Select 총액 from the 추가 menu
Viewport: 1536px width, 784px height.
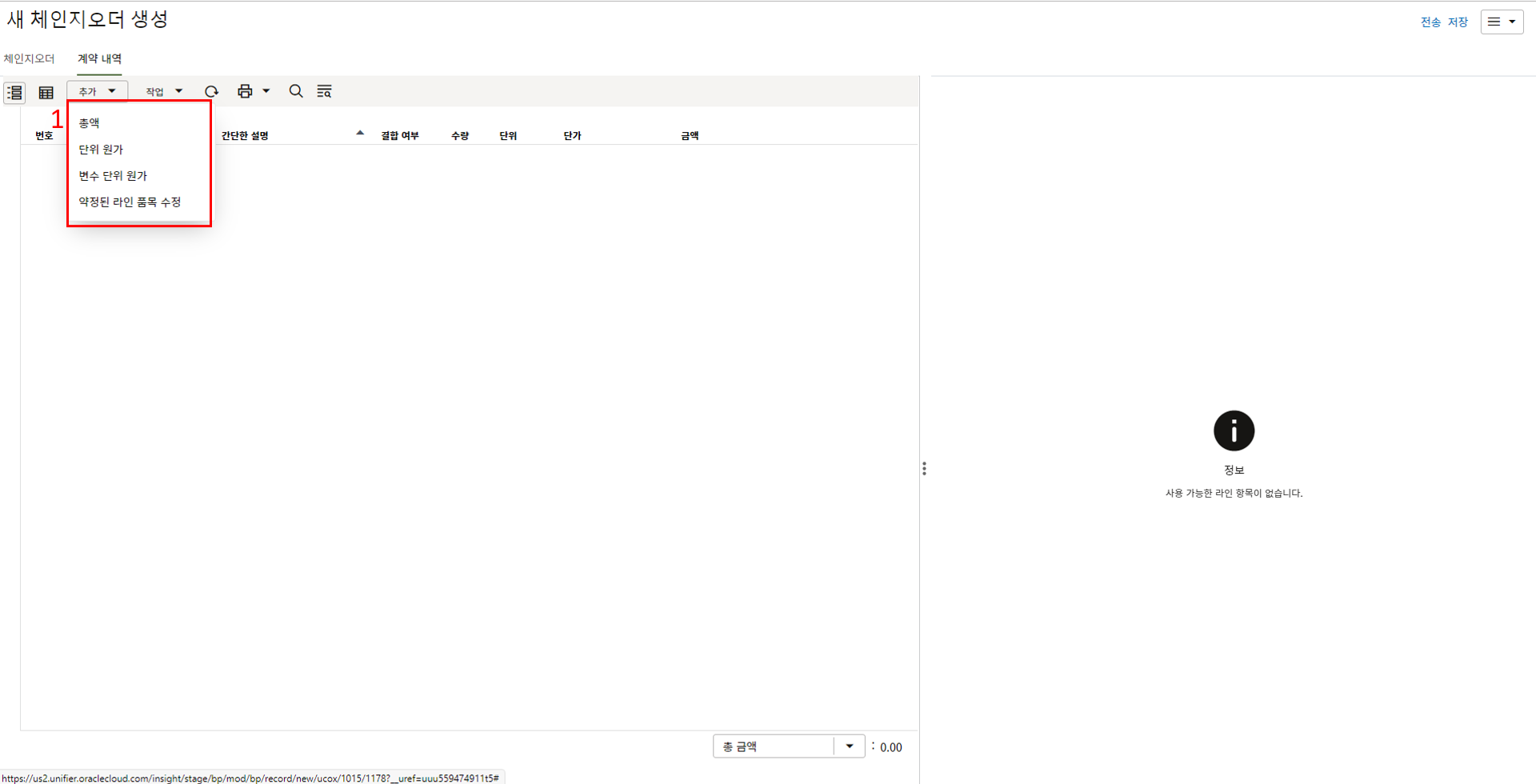pyautogui.click(x=90, y=123)
